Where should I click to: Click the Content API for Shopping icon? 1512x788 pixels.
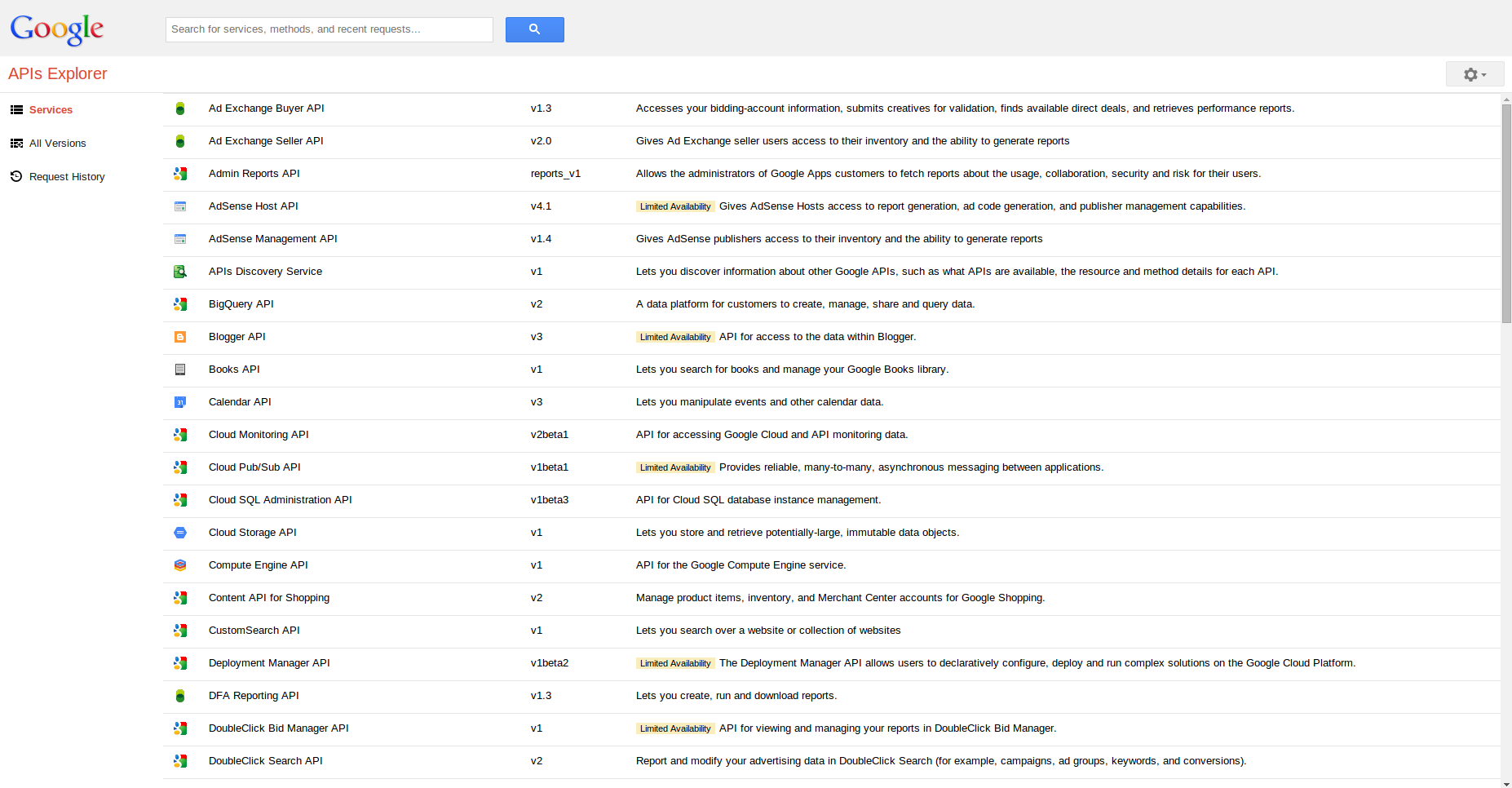pos(180,598)
